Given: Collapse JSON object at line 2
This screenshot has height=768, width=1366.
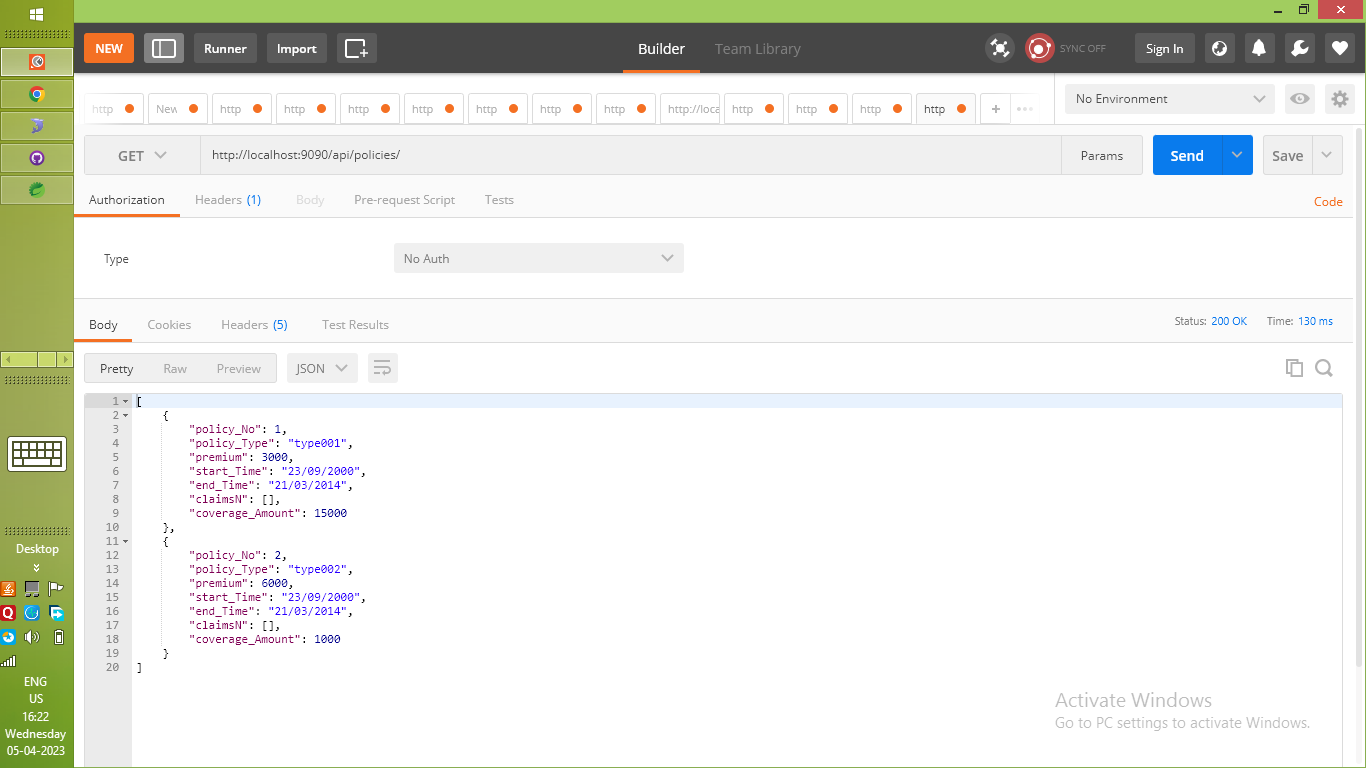Looking at the screenshot, I should click(125, 415).
